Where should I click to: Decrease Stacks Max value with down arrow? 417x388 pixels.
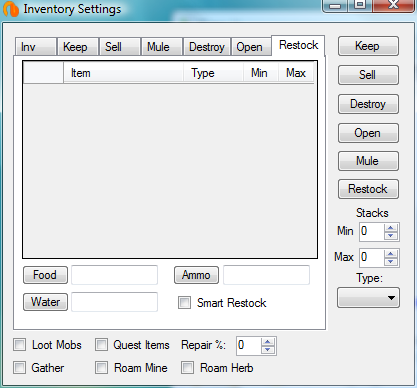point(391,262)
